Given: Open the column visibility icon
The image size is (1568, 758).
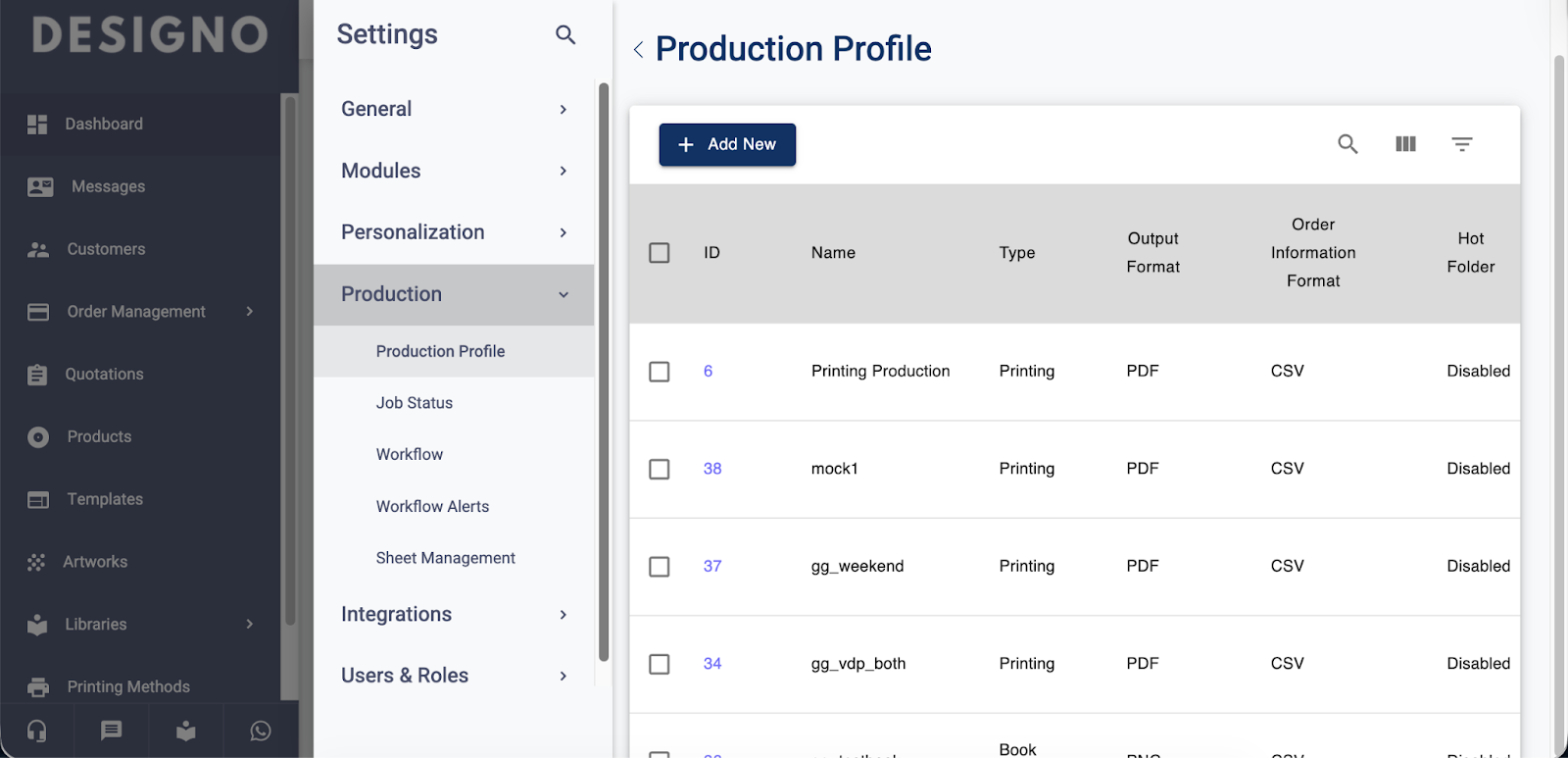Looking at the screenshot, I should click(1405, 144).
